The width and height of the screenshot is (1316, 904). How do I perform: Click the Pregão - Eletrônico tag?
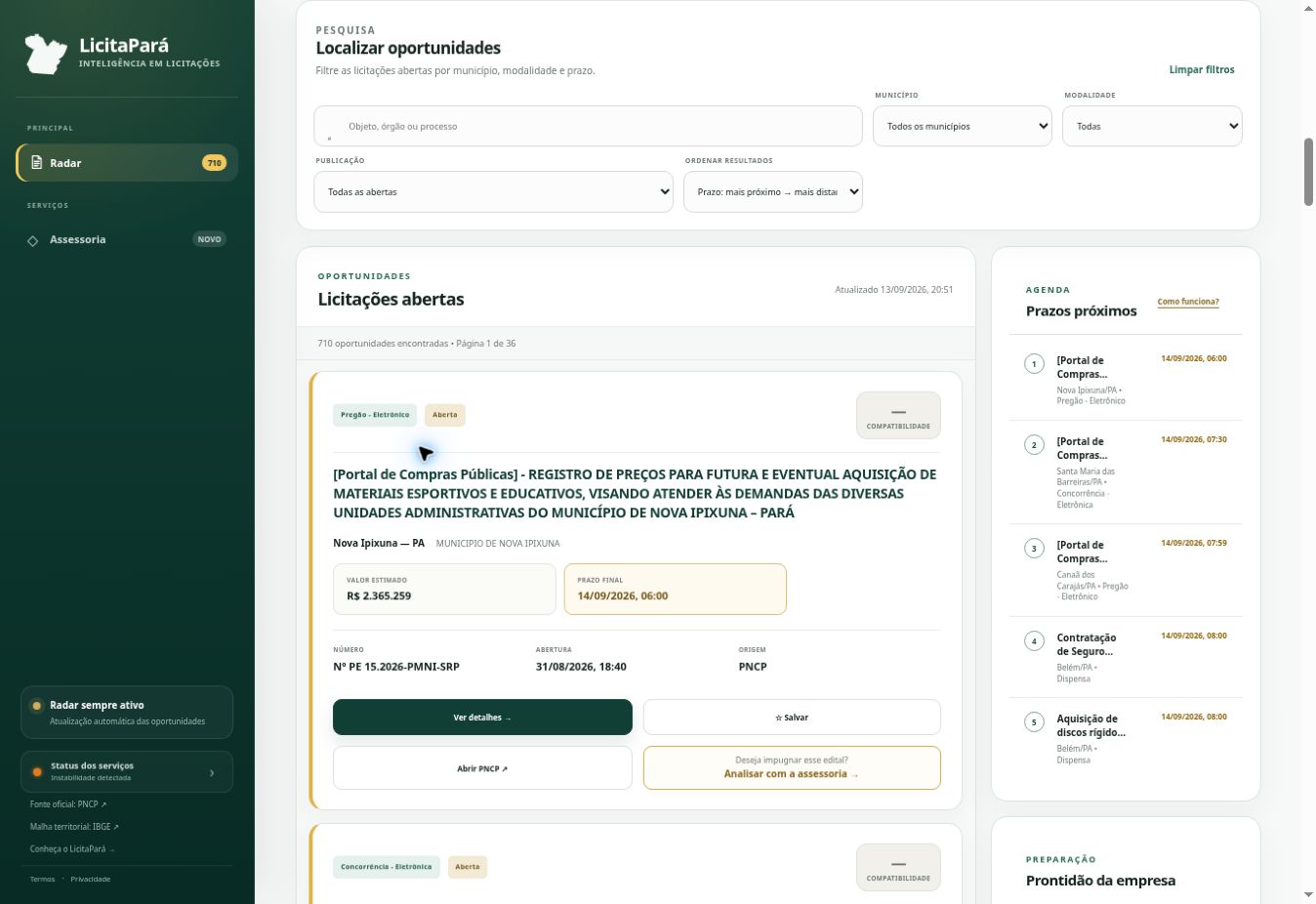coord(375,415)
